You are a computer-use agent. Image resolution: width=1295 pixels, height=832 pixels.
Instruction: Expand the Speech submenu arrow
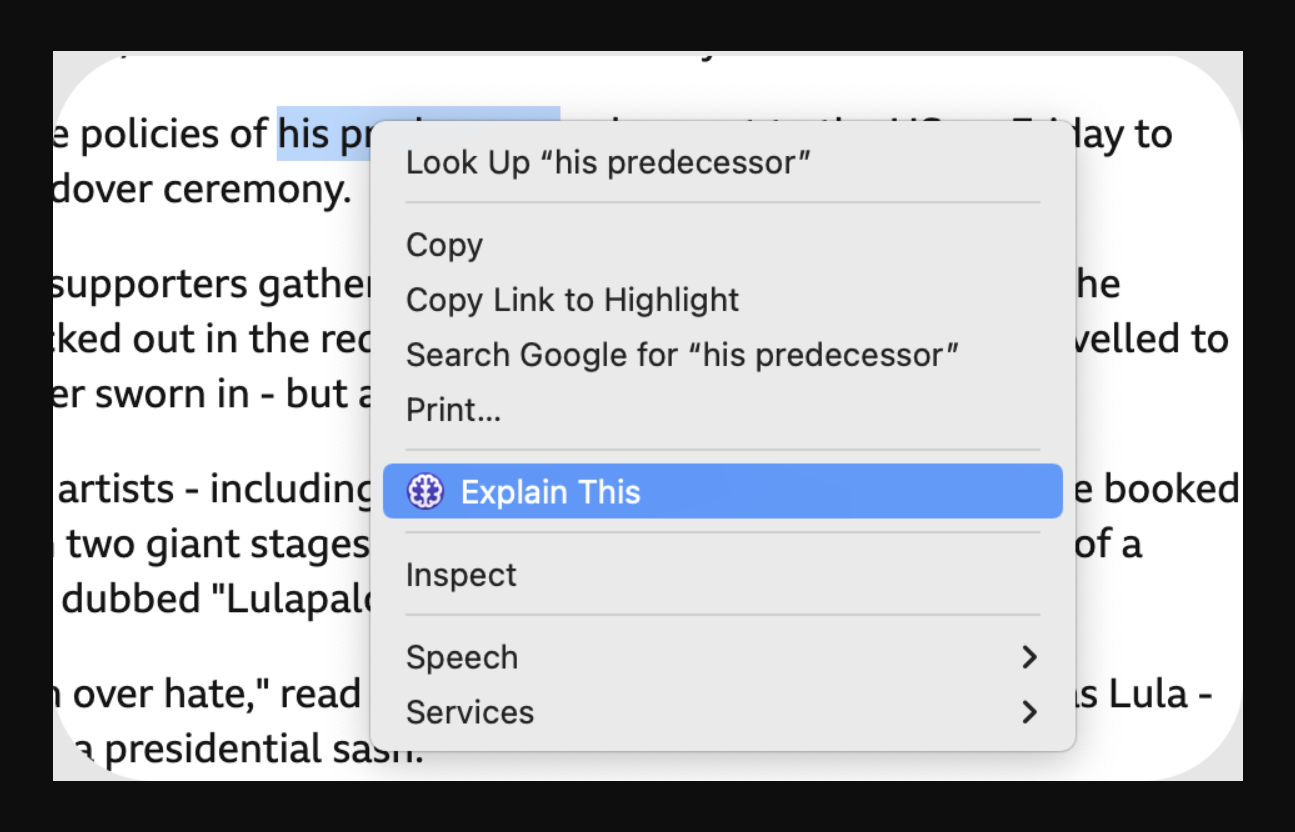pos(1028,657)
